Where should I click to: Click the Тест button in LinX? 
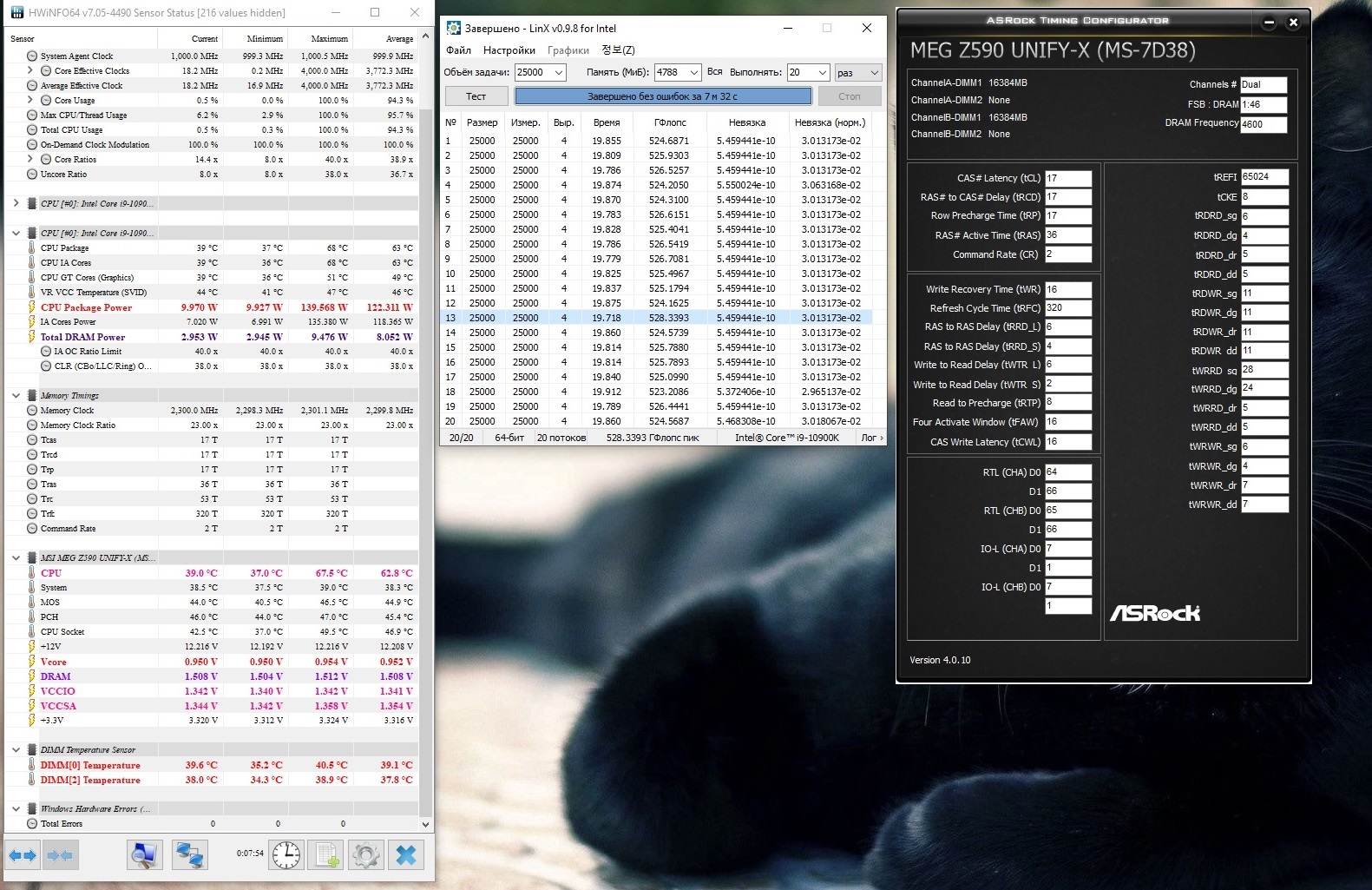476,96
